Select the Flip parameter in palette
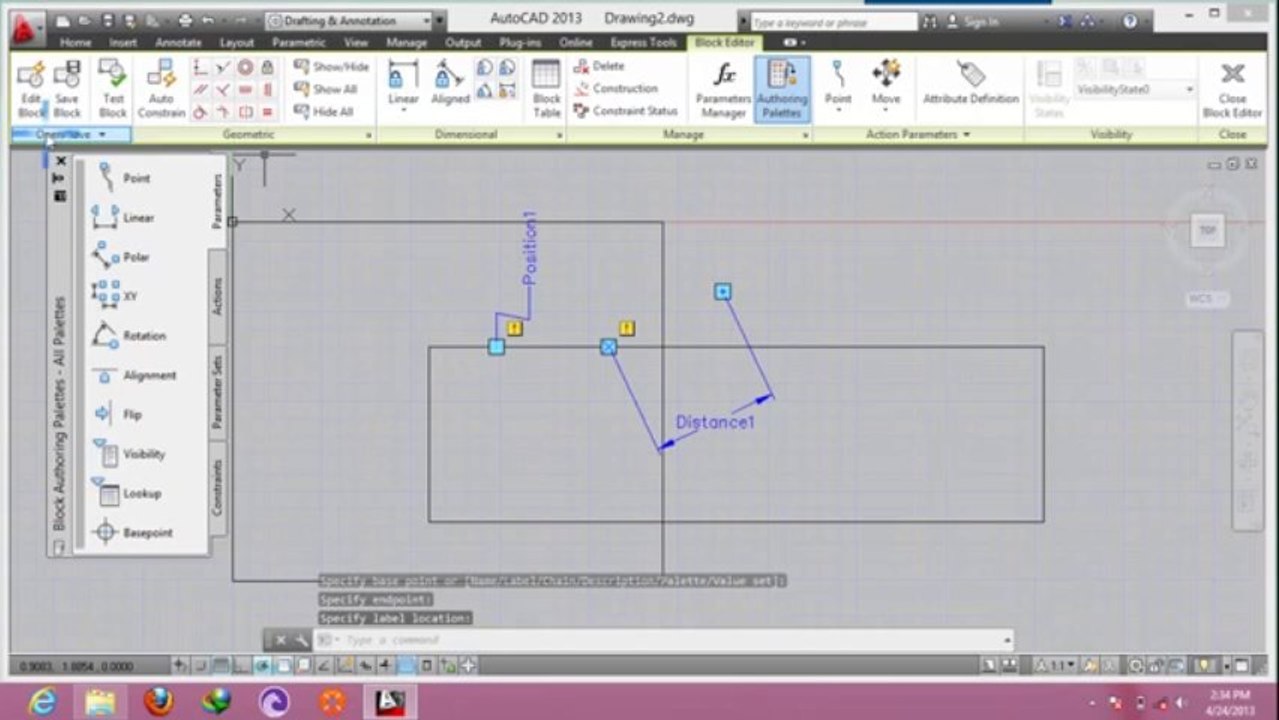 (x=120, y=414)
